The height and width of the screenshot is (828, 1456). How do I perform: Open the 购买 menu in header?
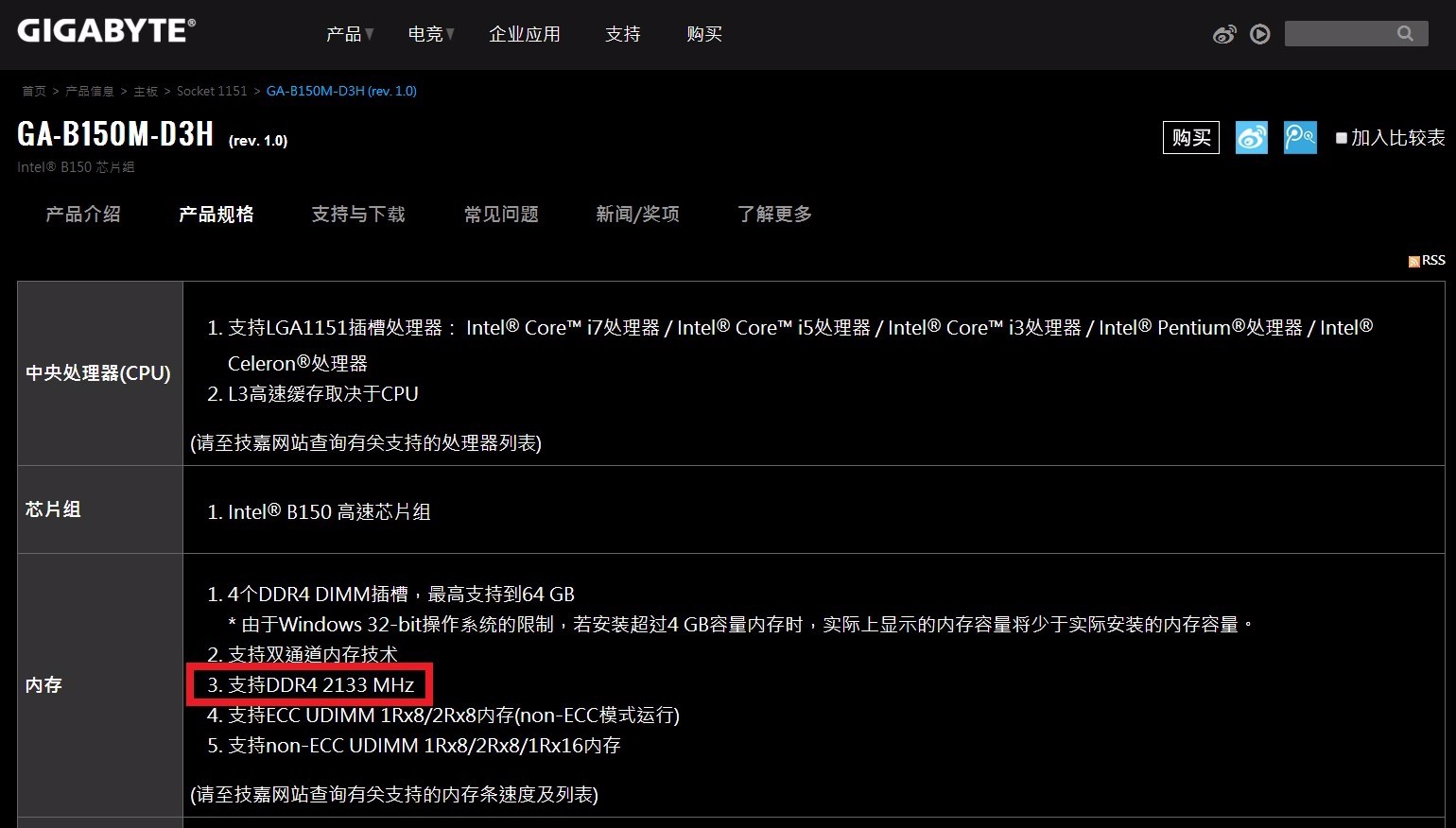(704, 34)
